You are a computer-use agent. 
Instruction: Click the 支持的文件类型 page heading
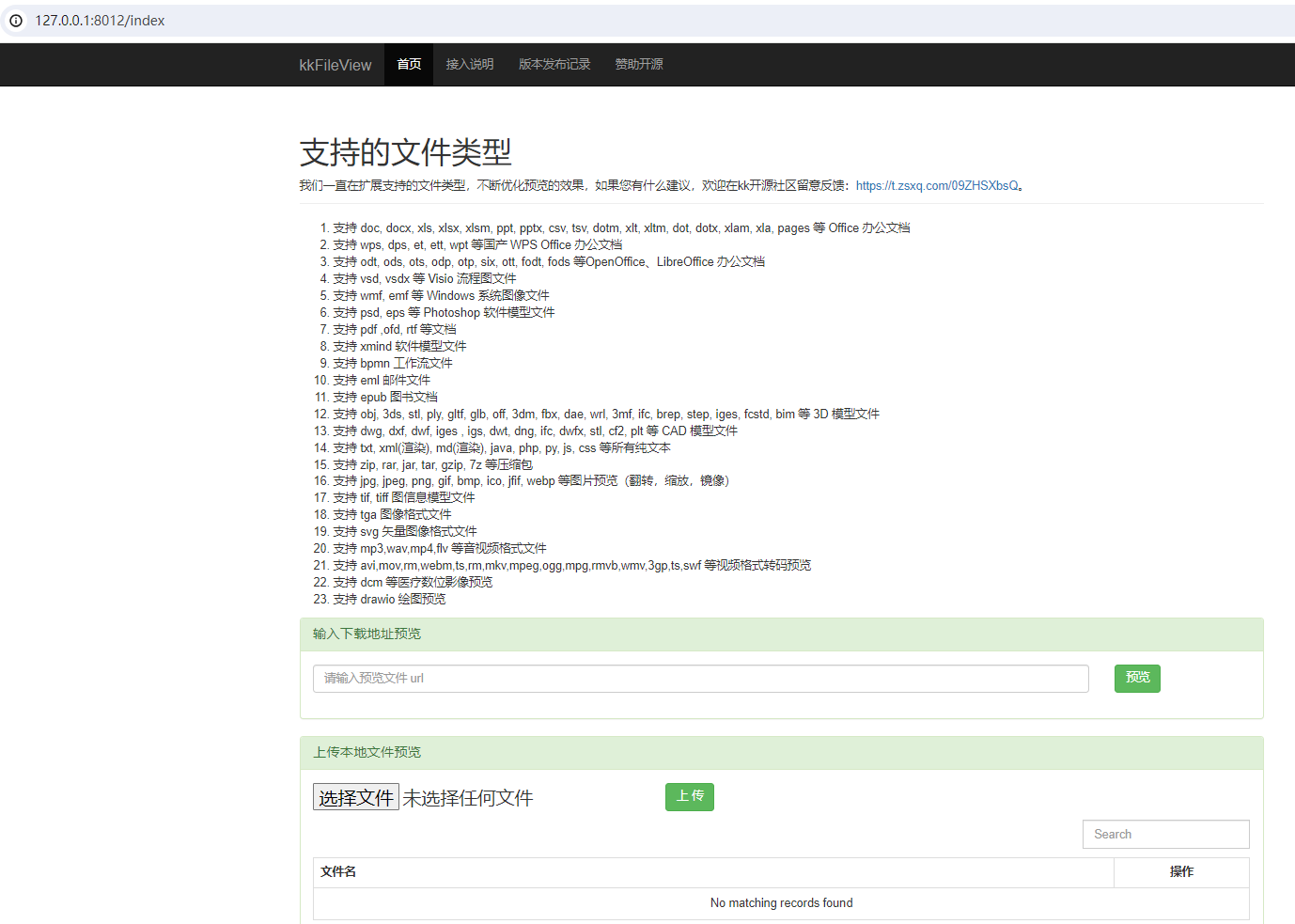[406, 152]
